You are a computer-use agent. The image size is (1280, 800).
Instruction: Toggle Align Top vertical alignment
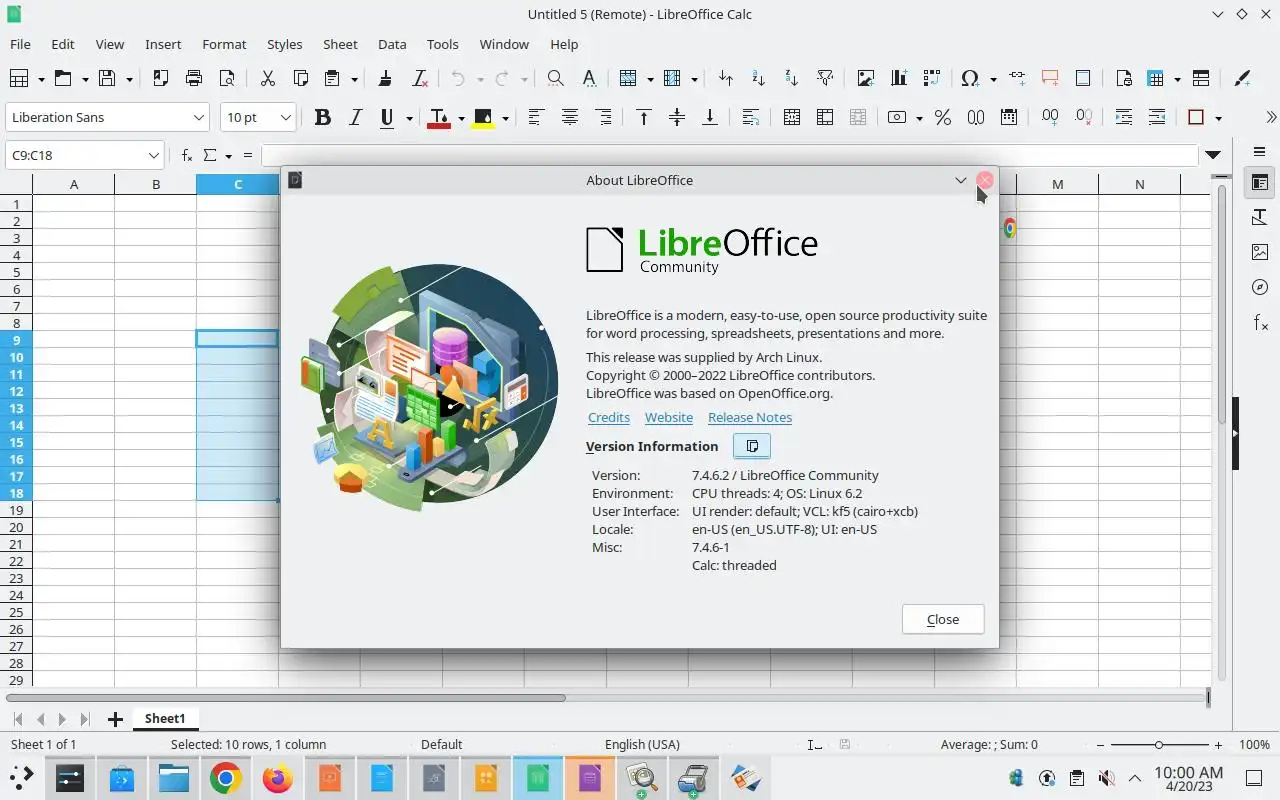click(x=644, y=118)
